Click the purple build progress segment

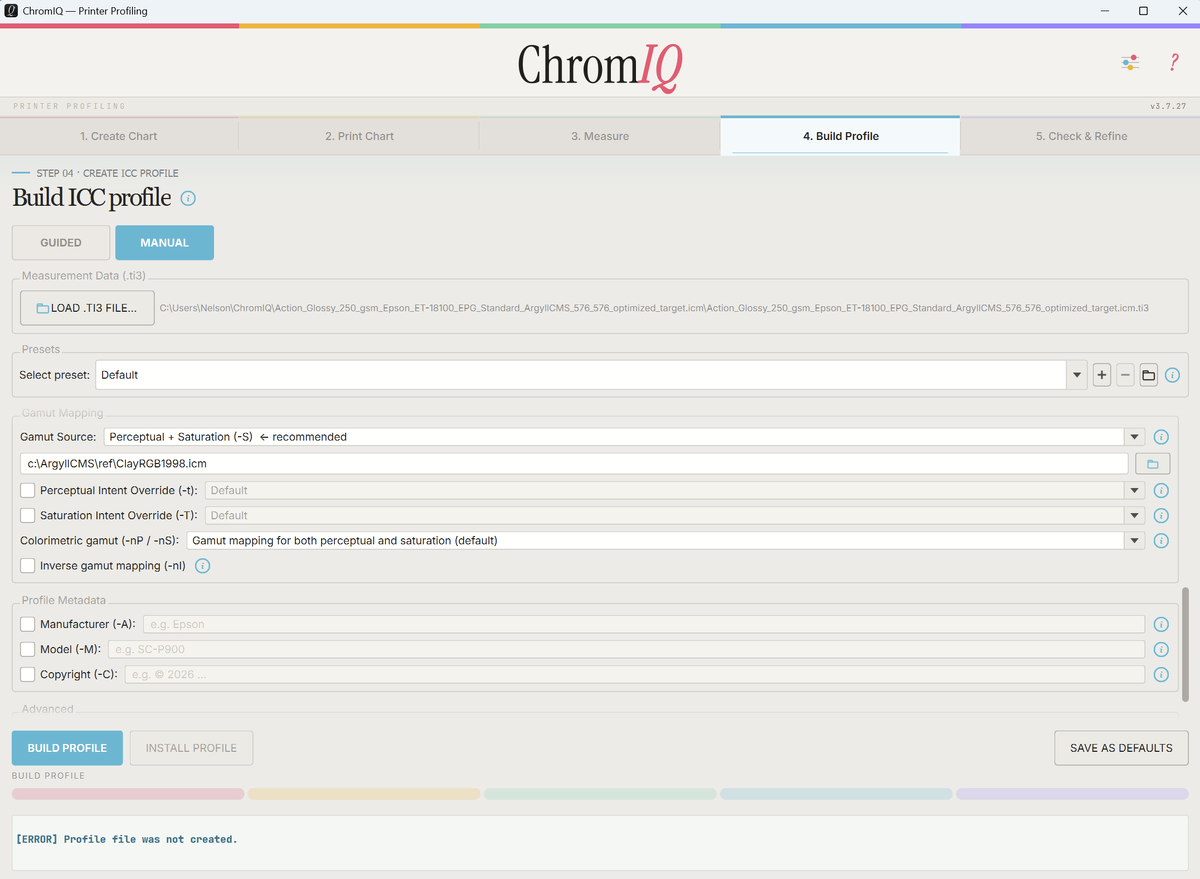[1072, 794]
